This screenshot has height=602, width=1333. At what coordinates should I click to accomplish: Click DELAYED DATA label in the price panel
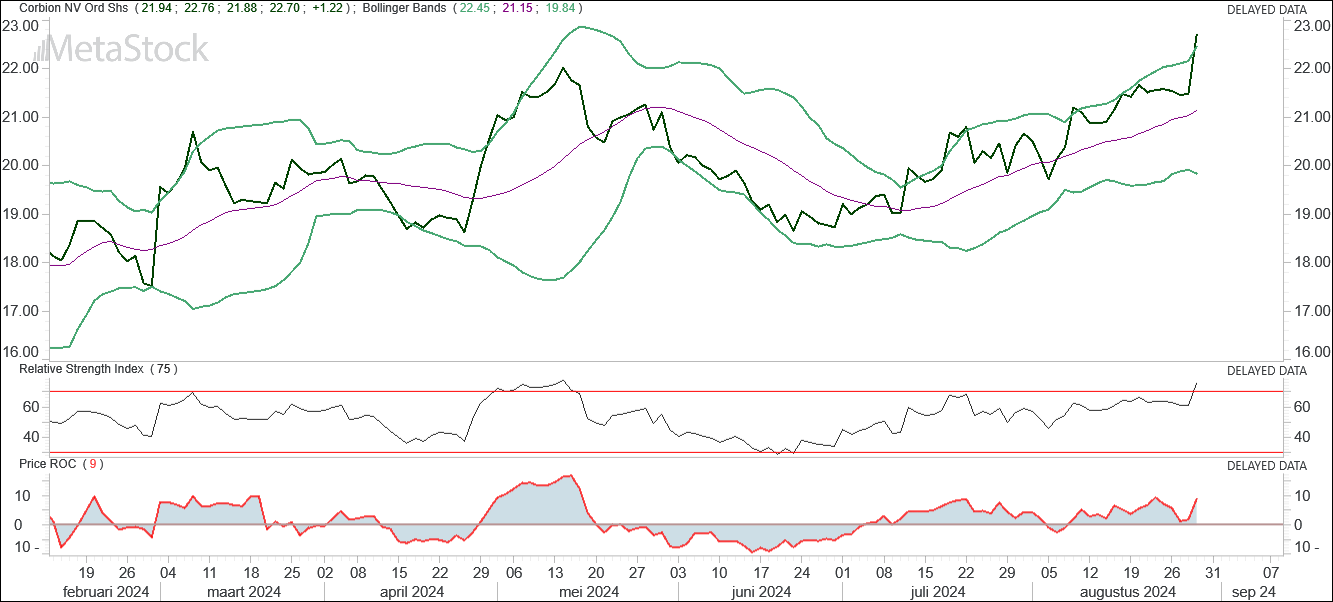pyautogui.click(x=1266, y=10)
